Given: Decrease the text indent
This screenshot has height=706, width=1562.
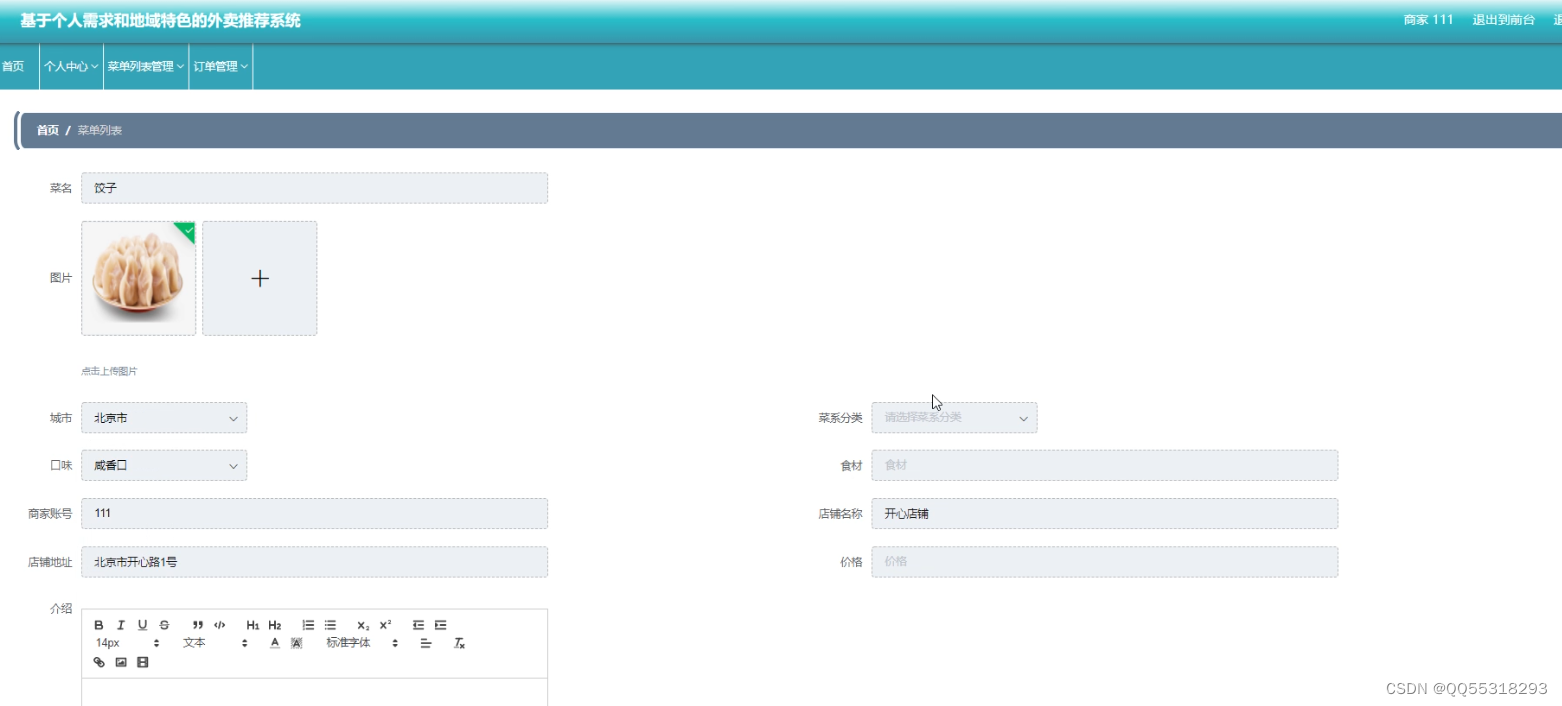Looking at the screenshot, I should click(x=418, y=625).
